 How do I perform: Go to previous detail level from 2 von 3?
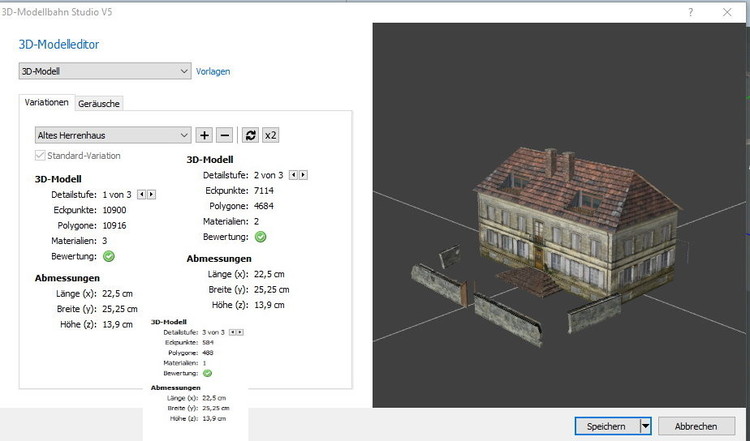coord(293,175)
